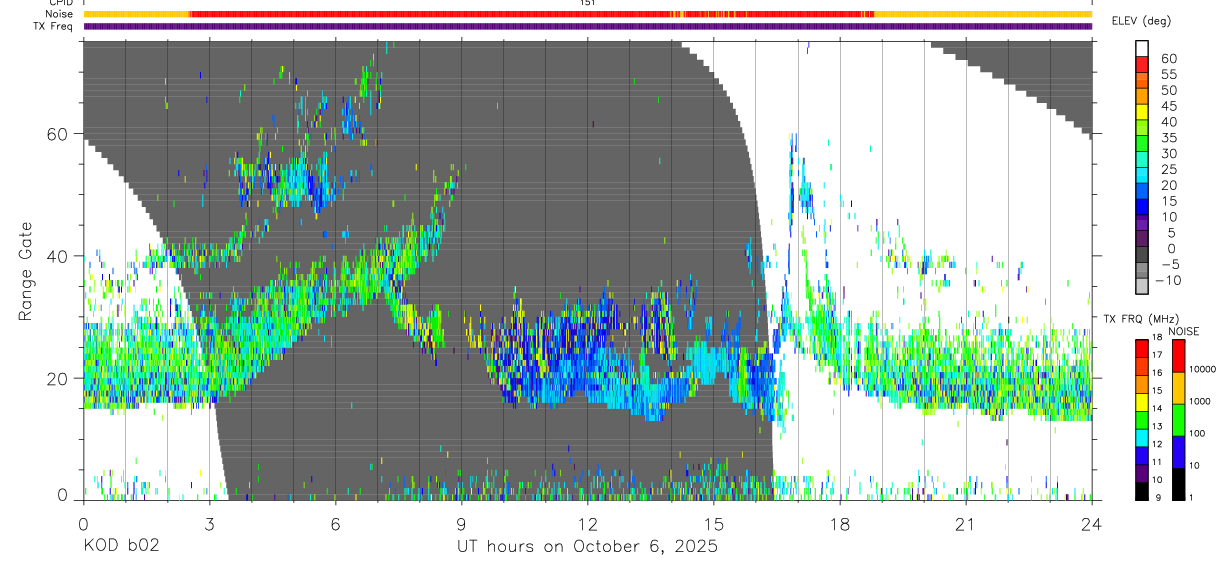Click the ELEV colorbar label '50'
The width and height of the screenshot is (1228, 567).
coord(1167,90)
